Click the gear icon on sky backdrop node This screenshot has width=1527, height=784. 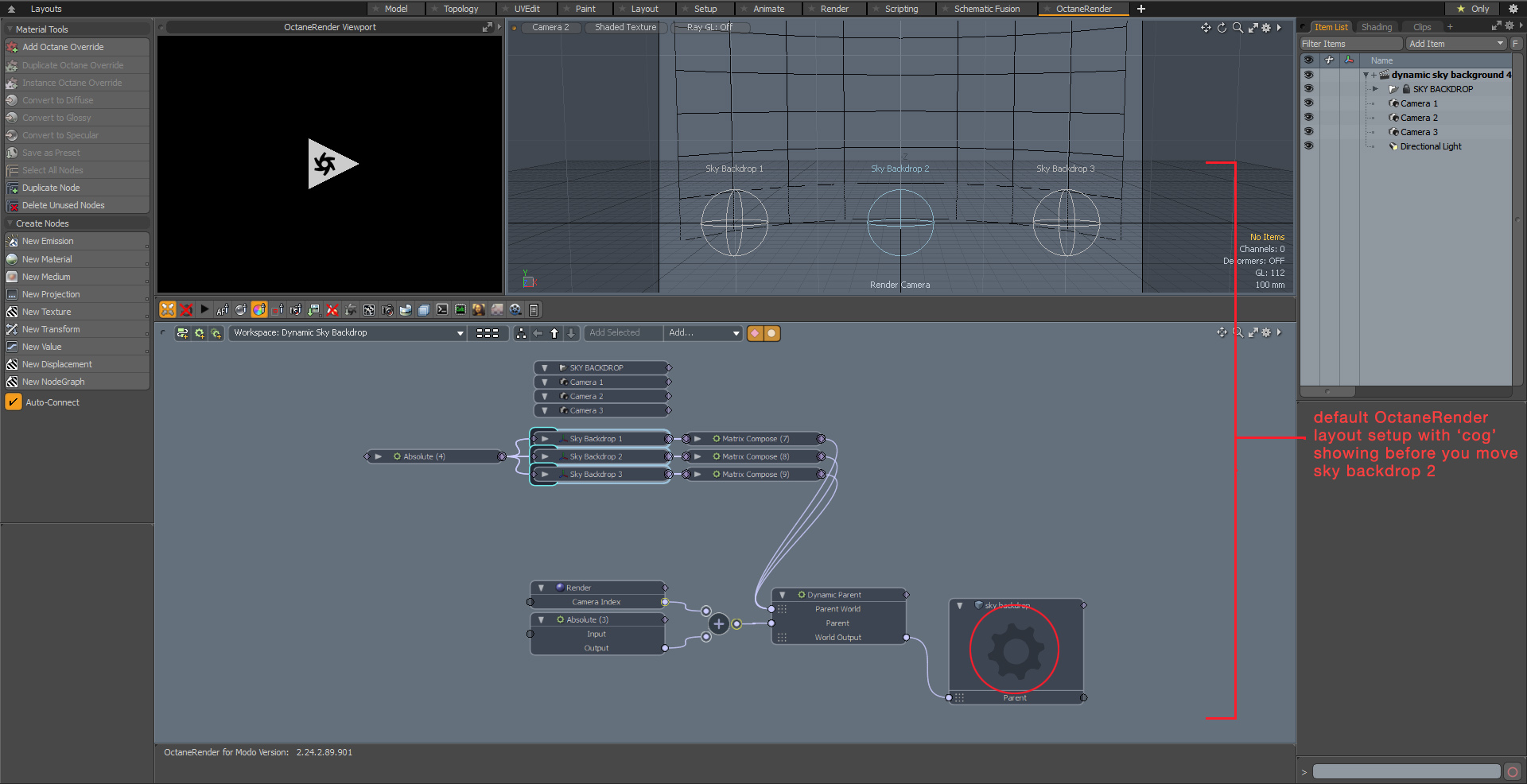point(1015,650)
